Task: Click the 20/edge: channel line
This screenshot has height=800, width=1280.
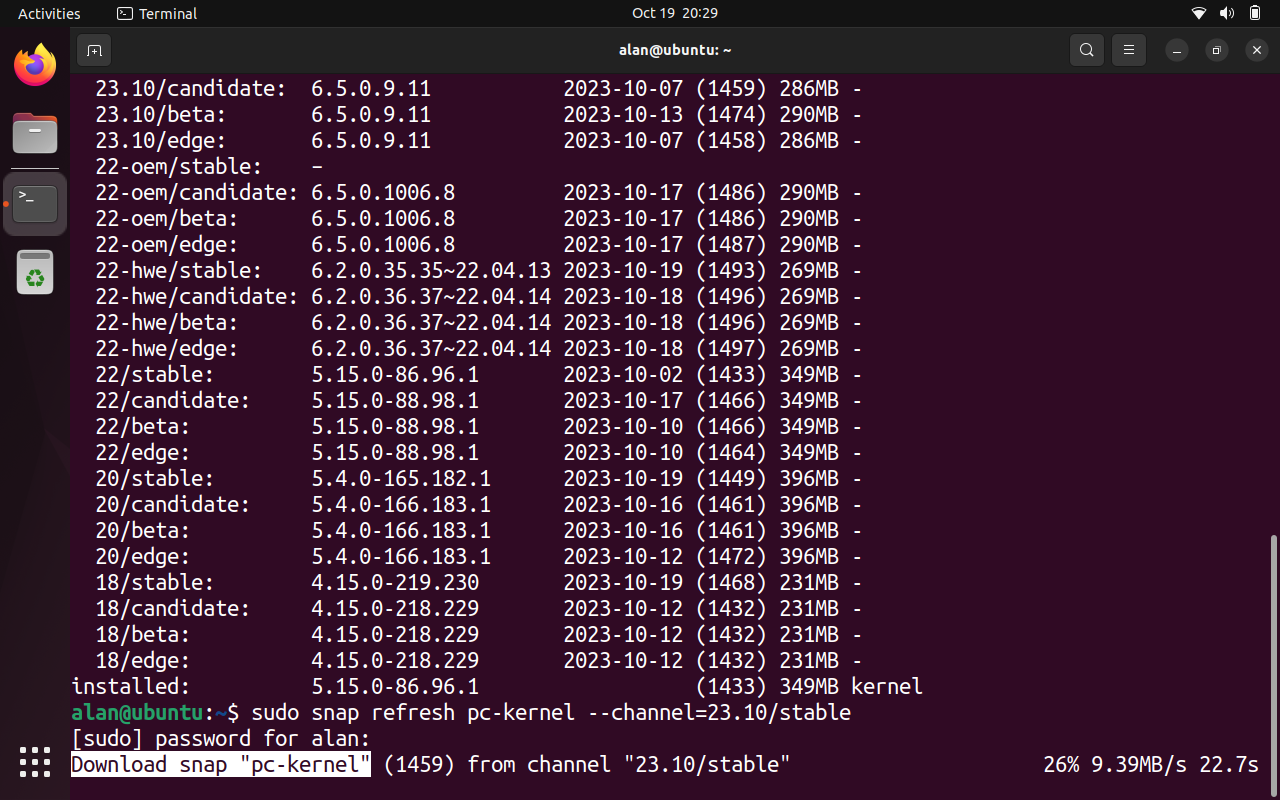Action: (478, 557)
